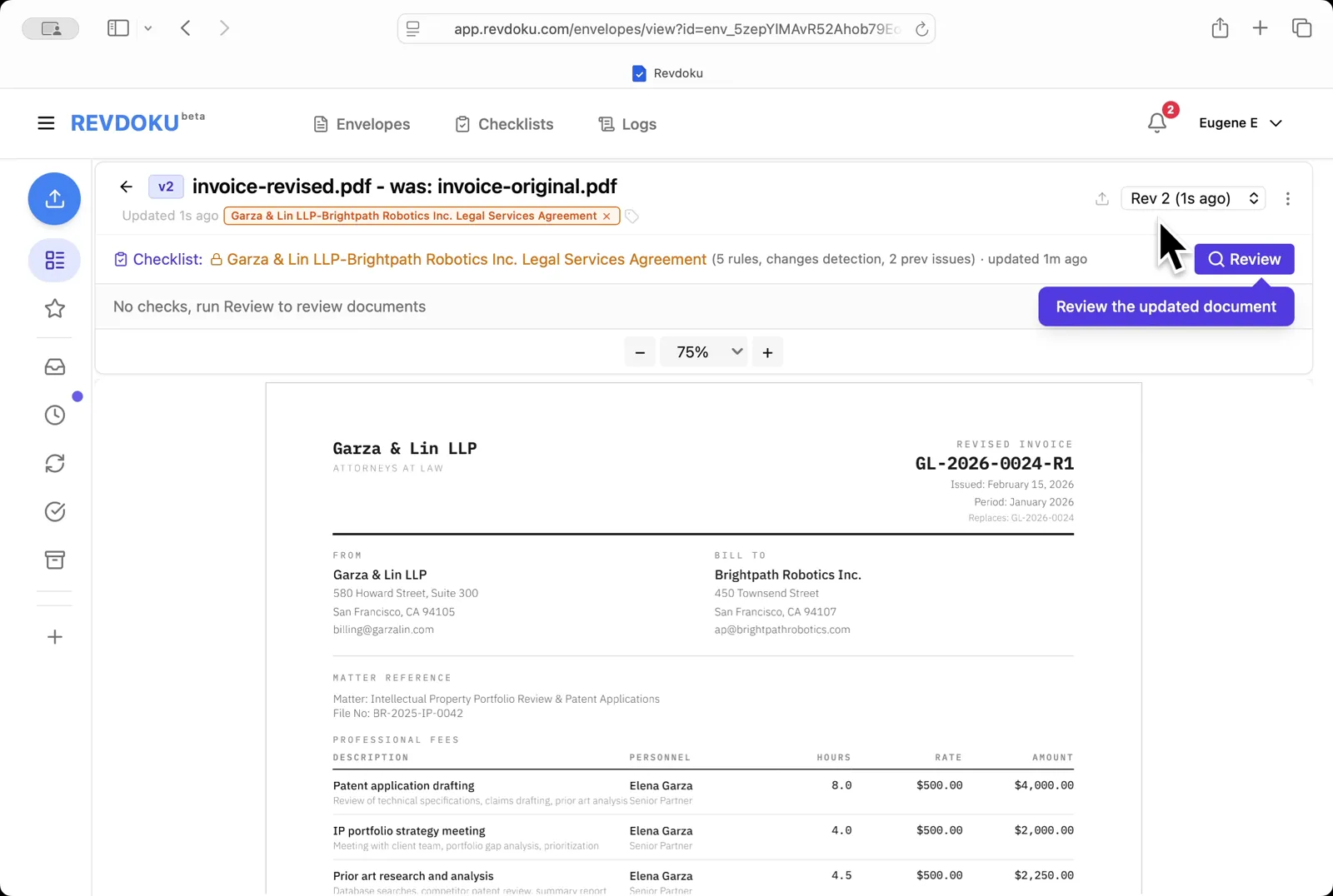
Task: Open the checklists dashboard sidebar icon
Action: coord(54,260)
